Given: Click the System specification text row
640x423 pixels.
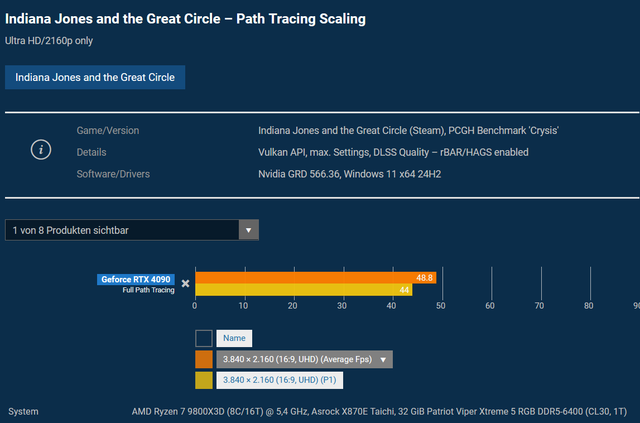Looking at the screenshot, I should [318, 412].
